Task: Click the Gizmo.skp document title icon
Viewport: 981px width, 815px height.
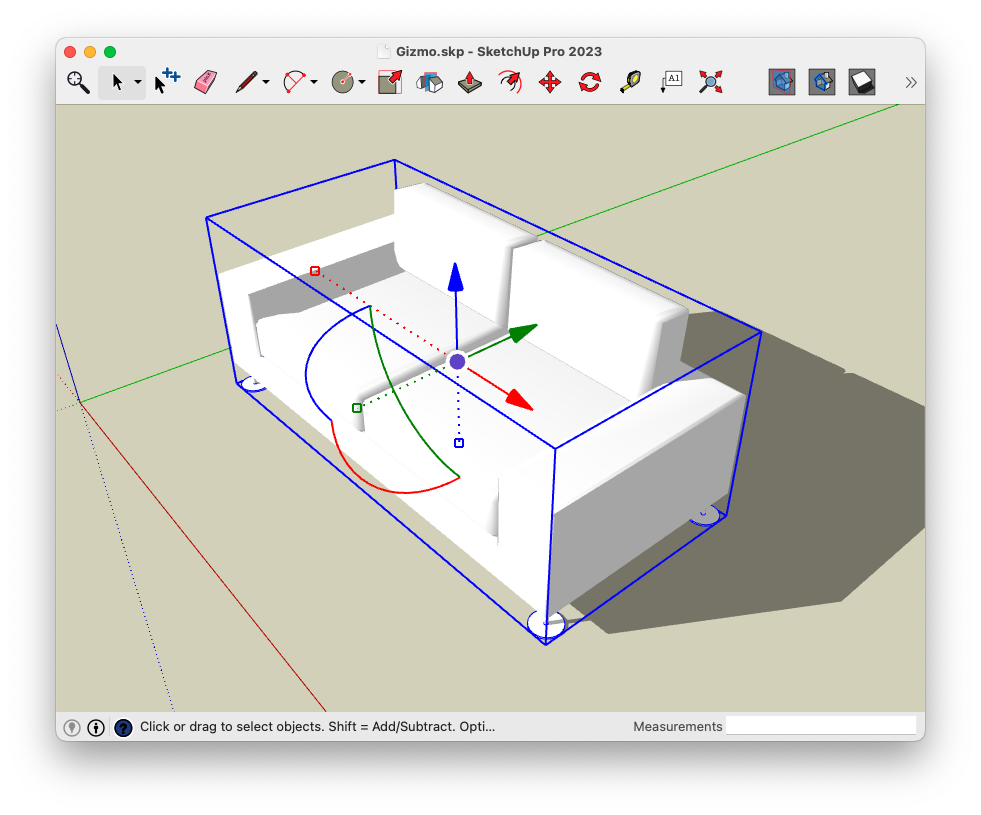Action: point(384,51)
